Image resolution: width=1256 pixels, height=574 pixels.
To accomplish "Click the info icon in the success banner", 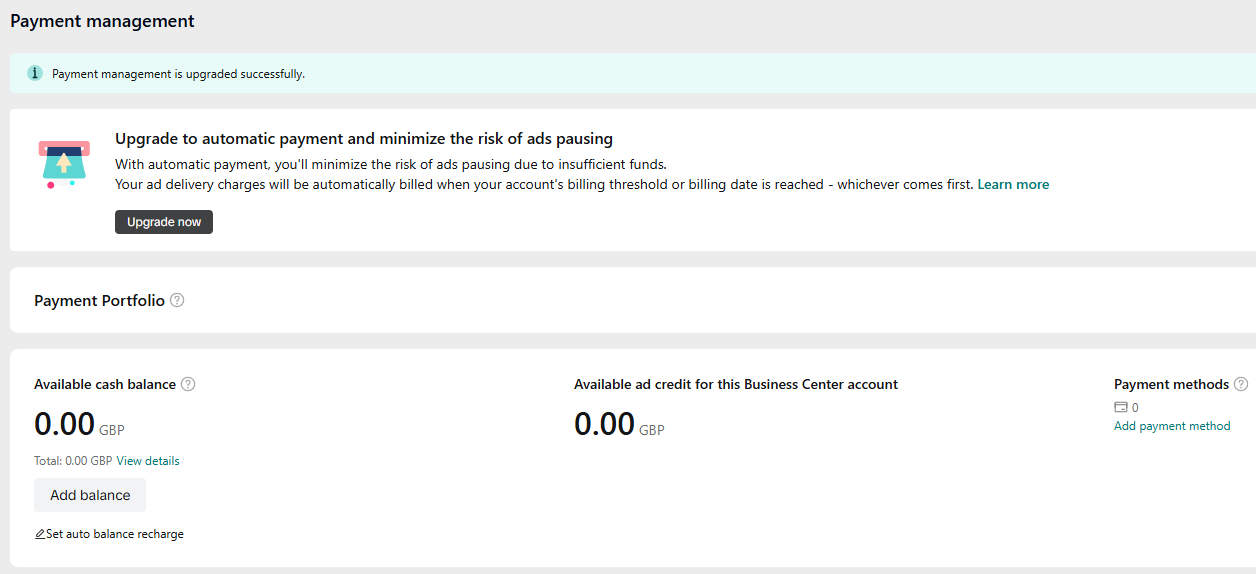I will [35, 73].
